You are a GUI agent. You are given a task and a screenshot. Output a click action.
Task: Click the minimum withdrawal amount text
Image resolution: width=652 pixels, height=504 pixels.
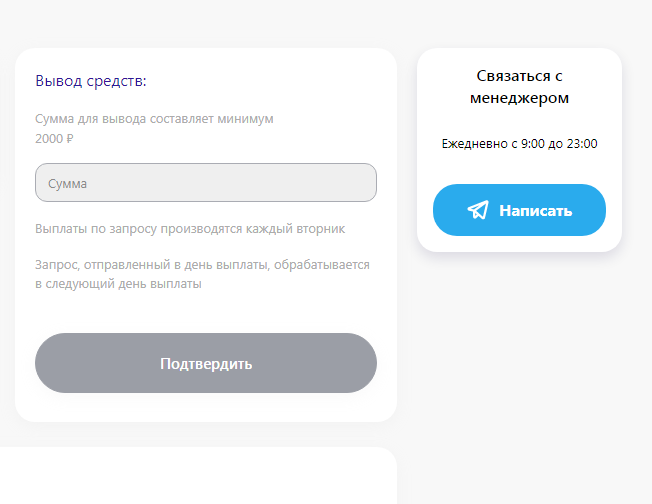pyautogui.click(x=154, y=119)
